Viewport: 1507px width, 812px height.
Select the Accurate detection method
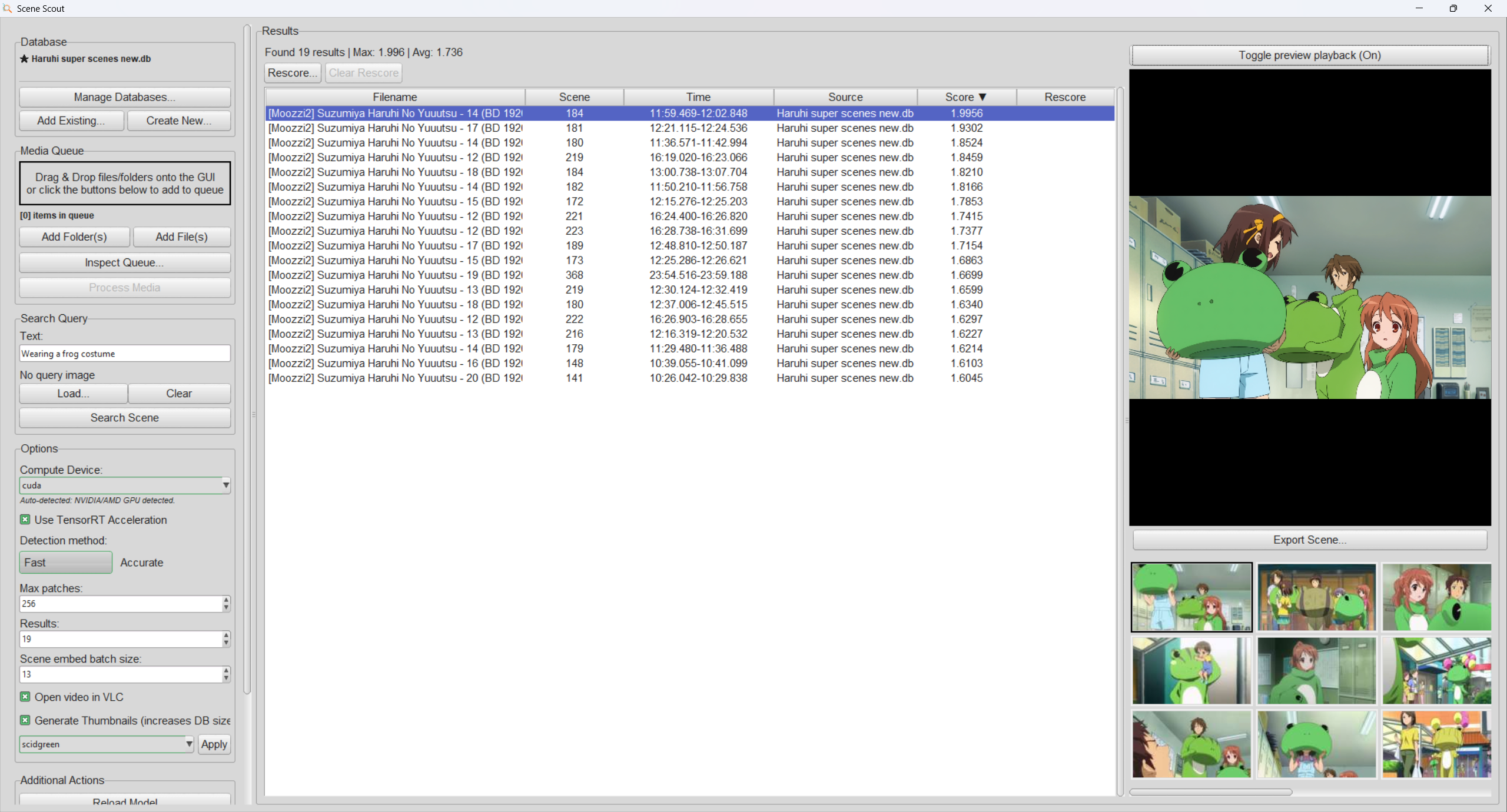tap(142, 563)
